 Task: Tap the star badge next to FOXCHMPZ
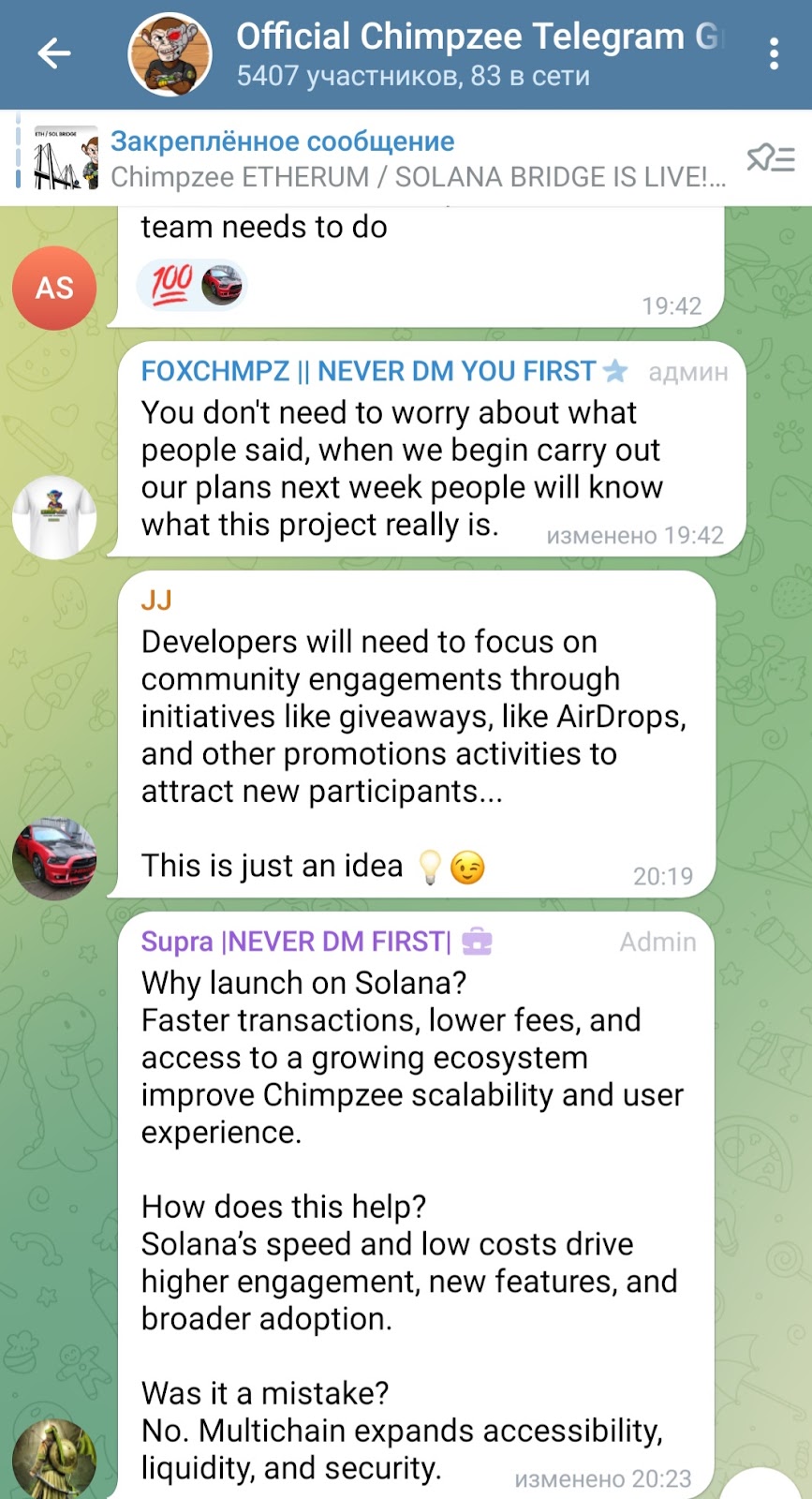[x=615, y=371]
